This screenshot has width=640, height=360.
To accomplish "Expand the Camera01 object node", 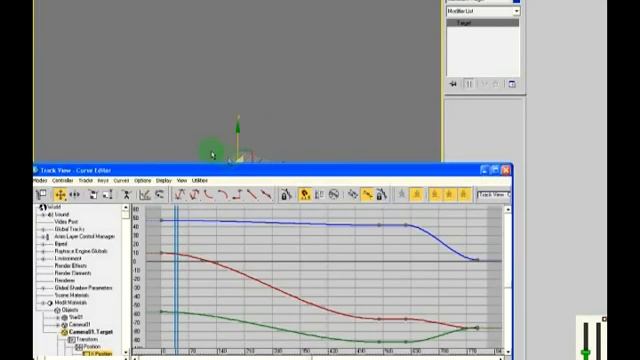I will [58, 325].
